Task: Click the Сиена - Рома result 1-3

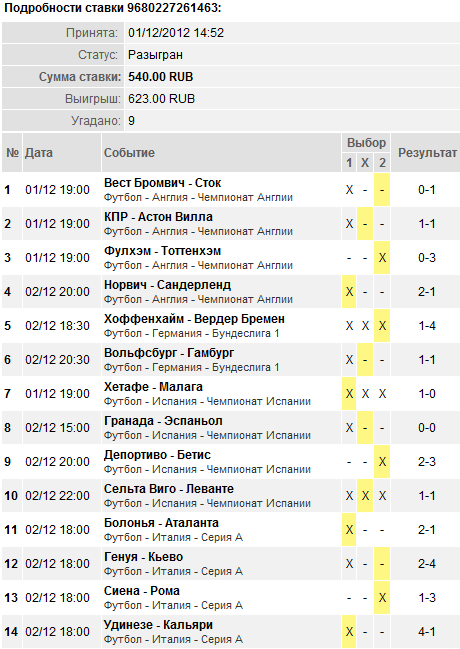Action: 426,598
